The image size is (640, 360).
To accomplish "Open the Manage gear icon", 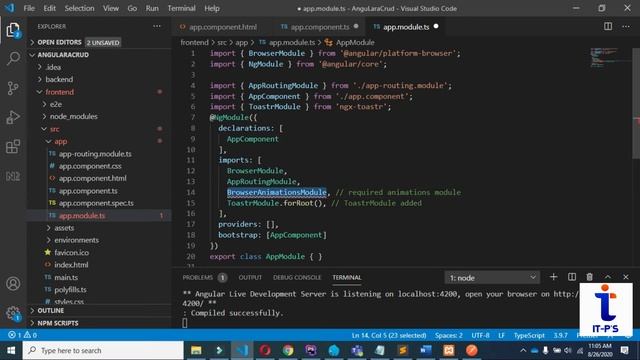I will click(x=13, y=313).
